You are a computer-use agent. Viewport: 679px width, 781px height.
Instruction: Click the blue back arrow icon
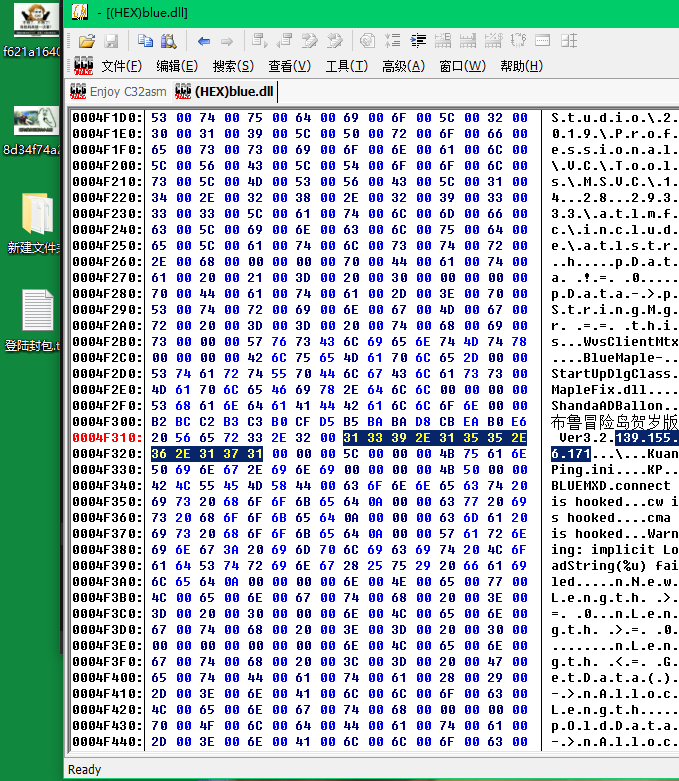pos(204,41)
